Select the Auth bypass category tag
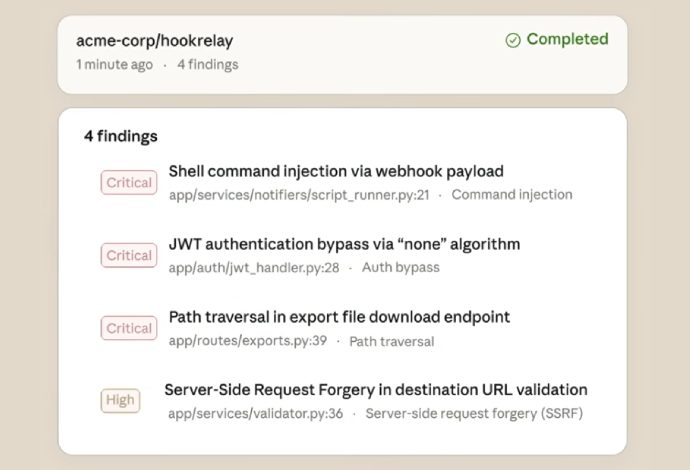Screen dimensions: 690x470 click(400, 268)
